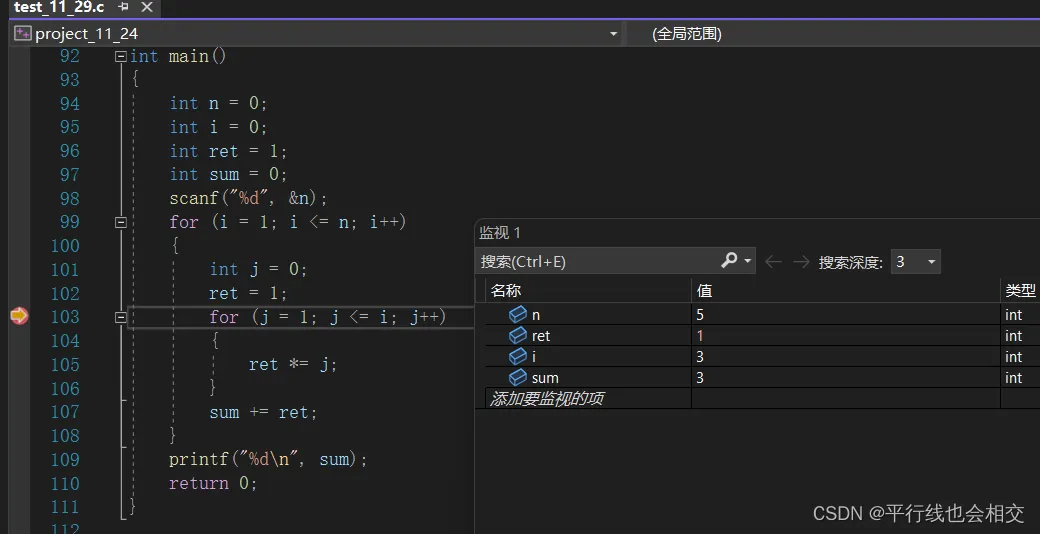Place cursor on ret *= j; statement

pos(293,364)
